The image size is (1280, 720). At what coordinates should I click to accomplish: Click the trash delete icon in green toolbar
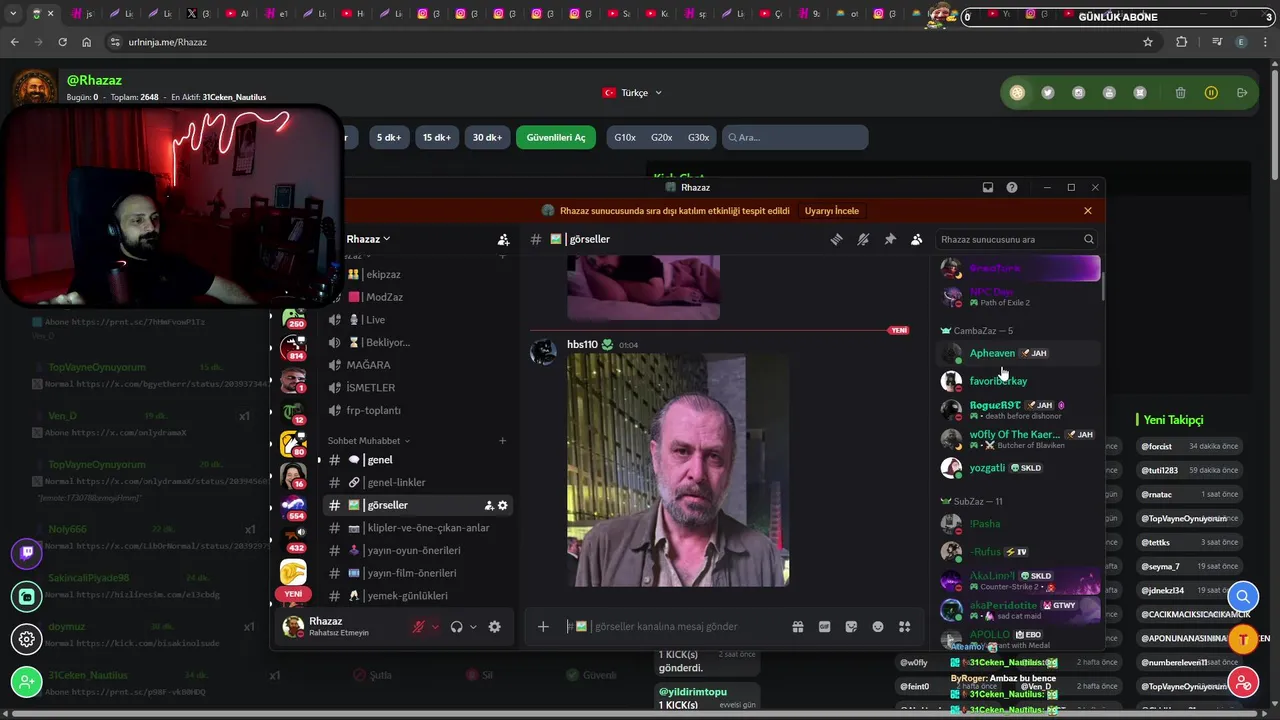[x=1181, y=93]
